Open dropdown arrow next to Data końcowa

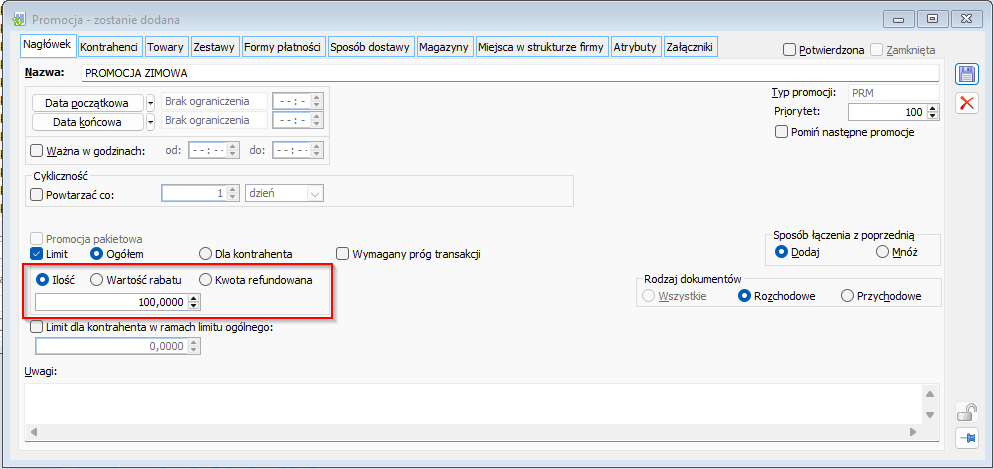coord(151,122)
